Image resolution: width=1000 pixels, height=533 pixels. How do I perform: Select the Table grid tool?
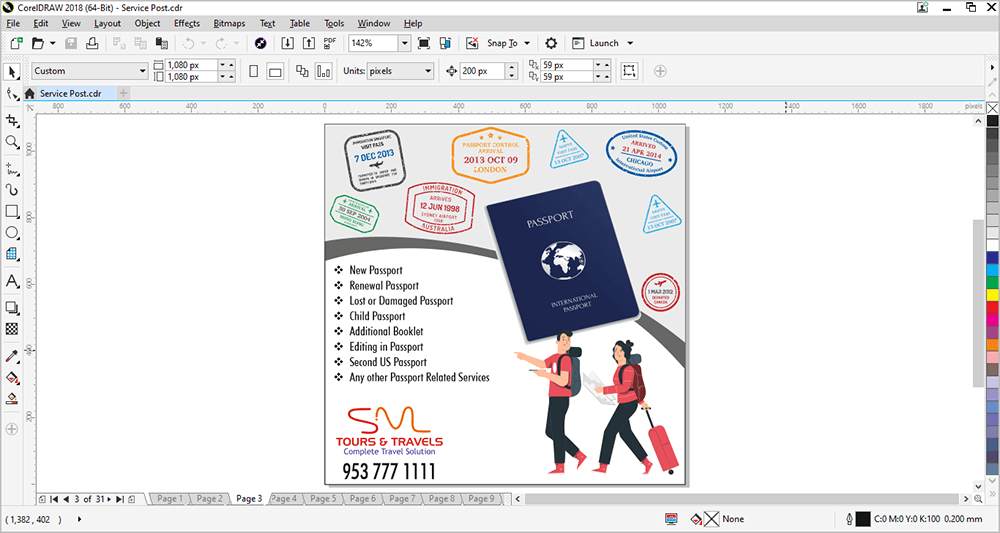(x=11, y=254)
